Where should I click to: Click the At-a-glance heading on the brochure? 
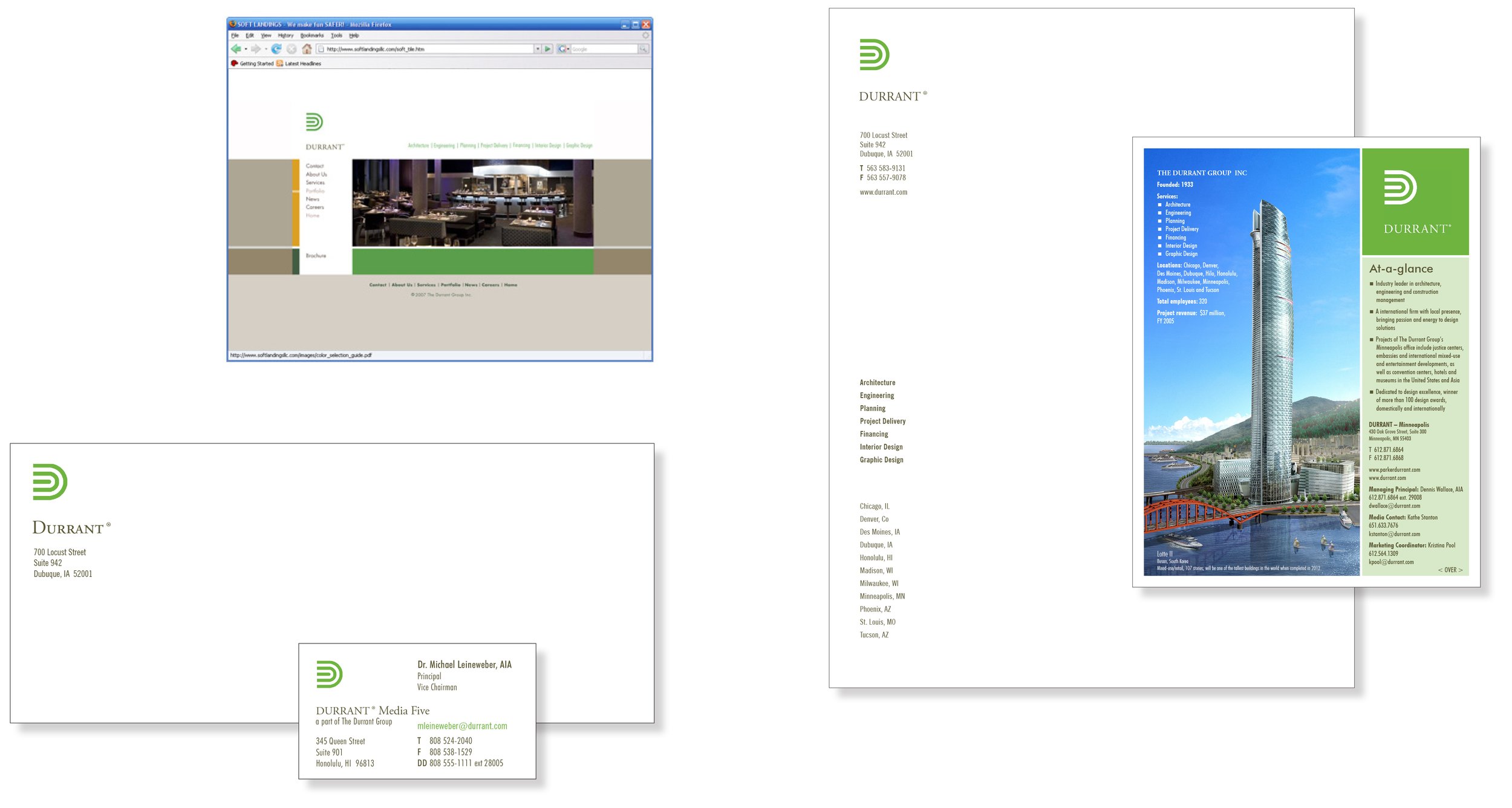click(x=1401, y=269)
